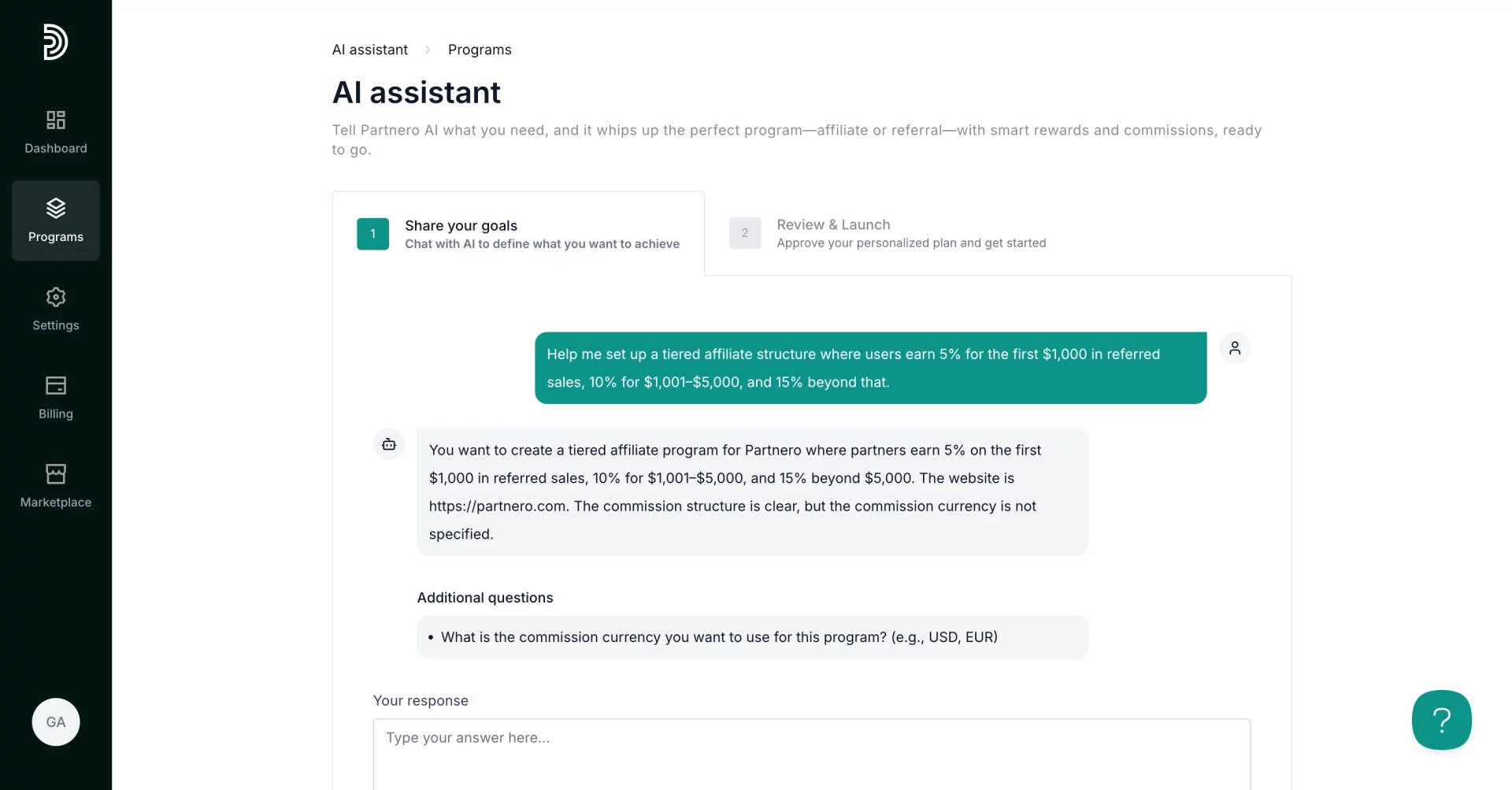
Task: Click the question mark help button
Action: click(1441, 720)
